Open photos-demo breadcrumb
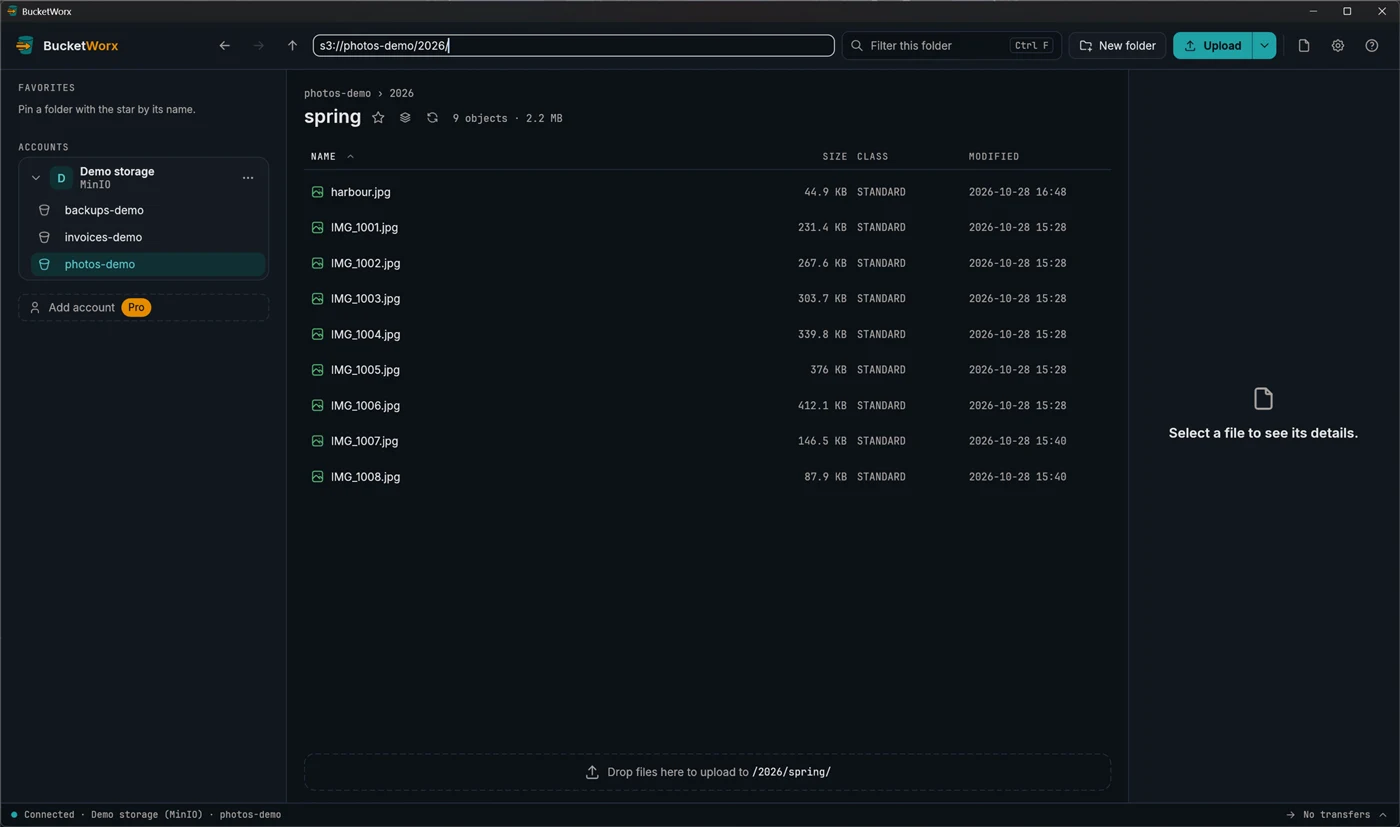This screenshot has height=827, width=1400. point(337,93)
